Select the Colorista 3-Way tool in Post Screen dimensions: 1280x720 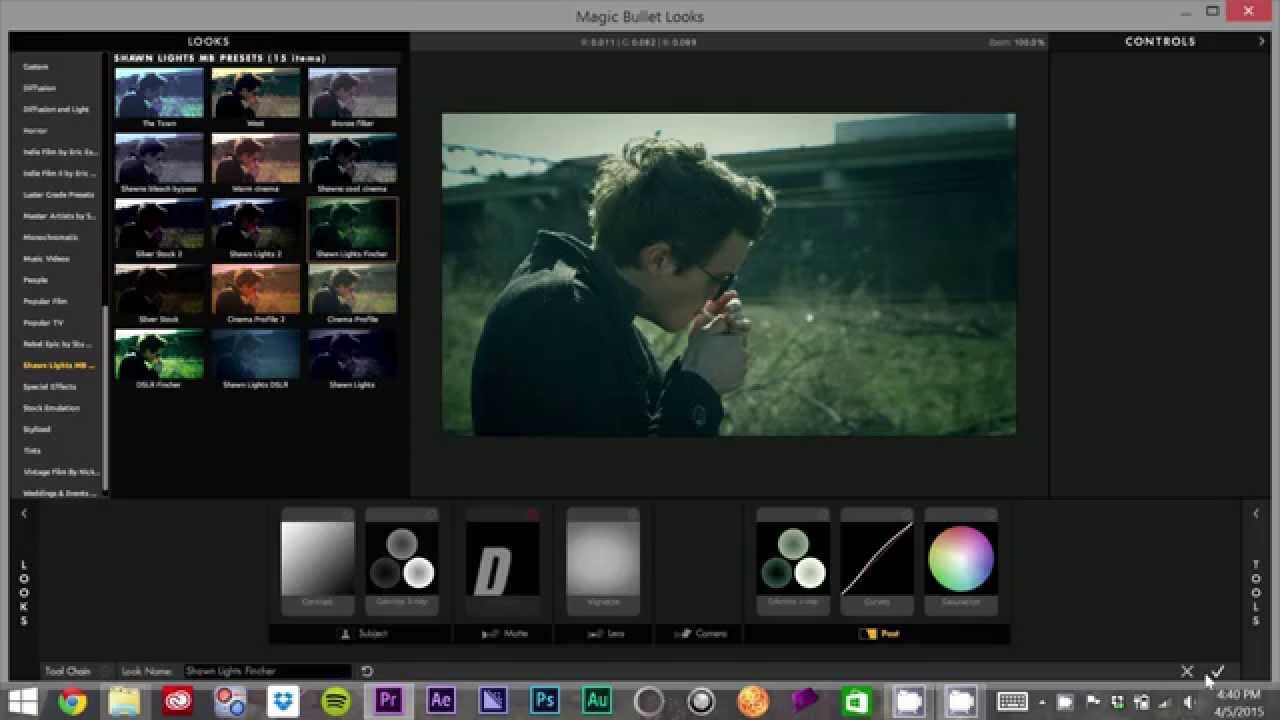coord(793,562)
